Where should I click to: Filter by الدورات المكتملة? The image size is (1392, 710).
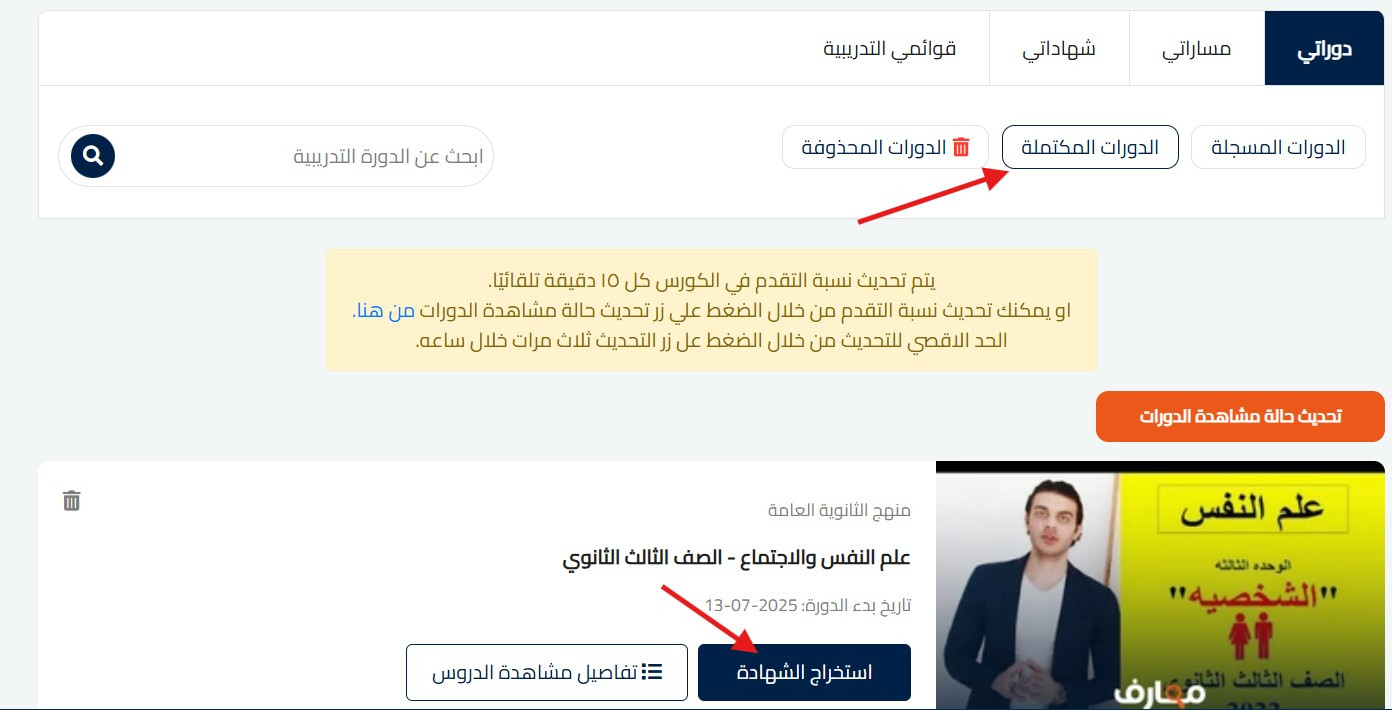point(1089,147)
